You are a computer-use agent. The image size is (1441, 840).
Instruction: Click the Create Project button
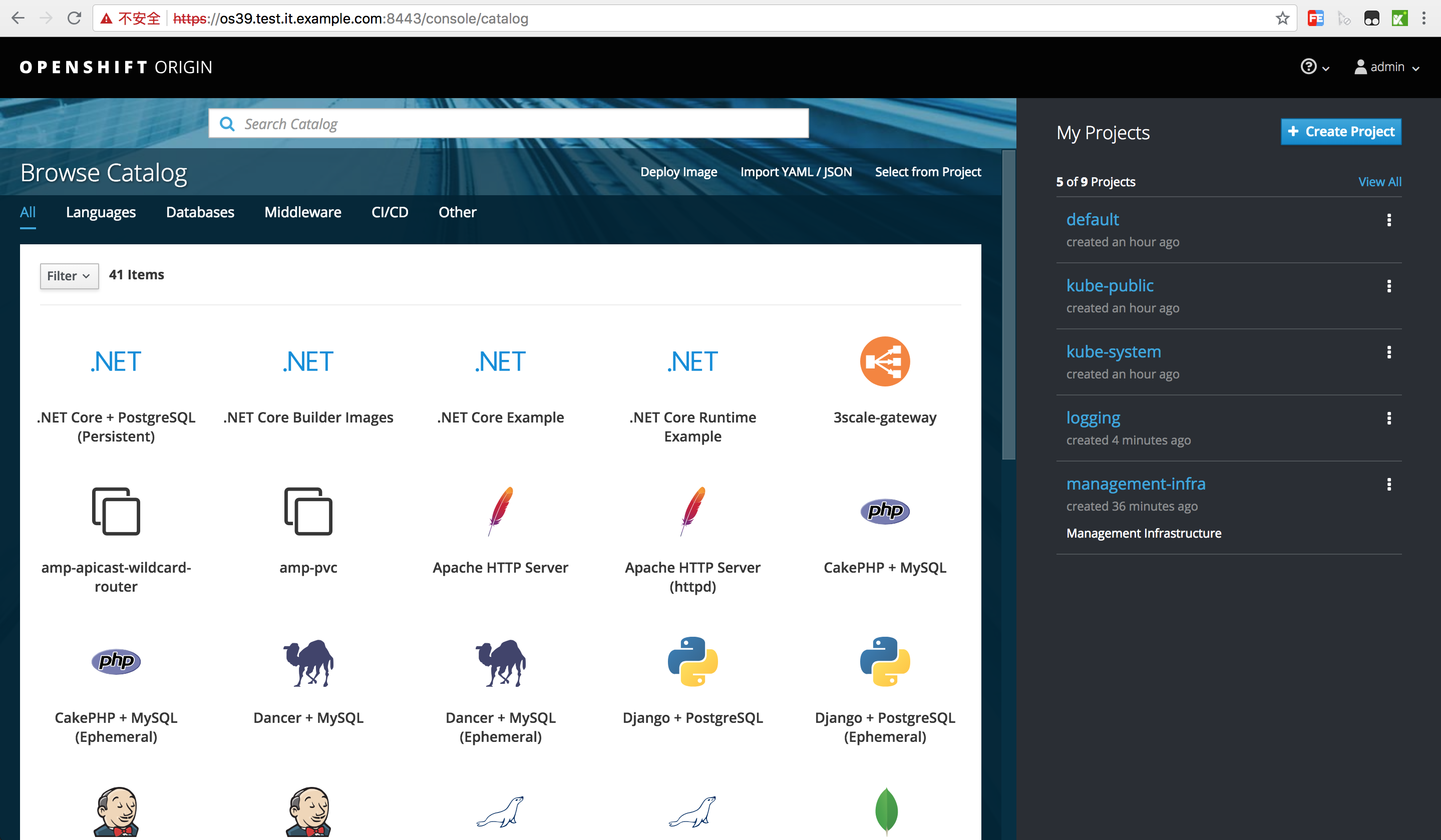pyautogui.click(x=1340, y=132)
